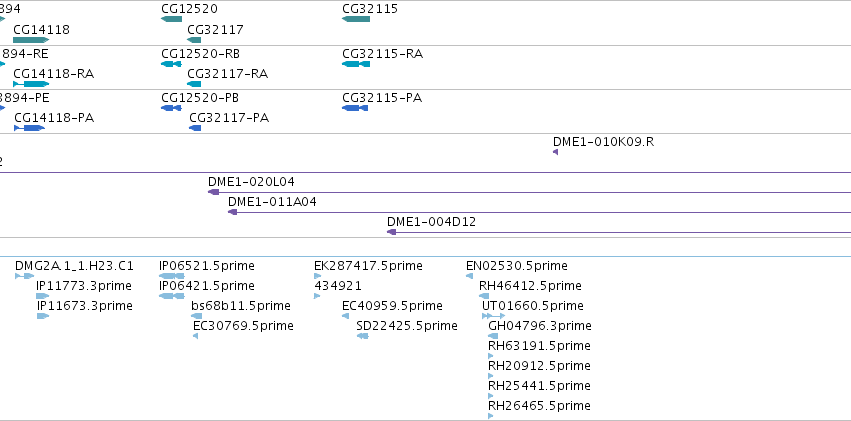Viewport: 851px width, 421px height.
Task: Click the CG14118 gene arrow glyph
Action: coord(30,40)
